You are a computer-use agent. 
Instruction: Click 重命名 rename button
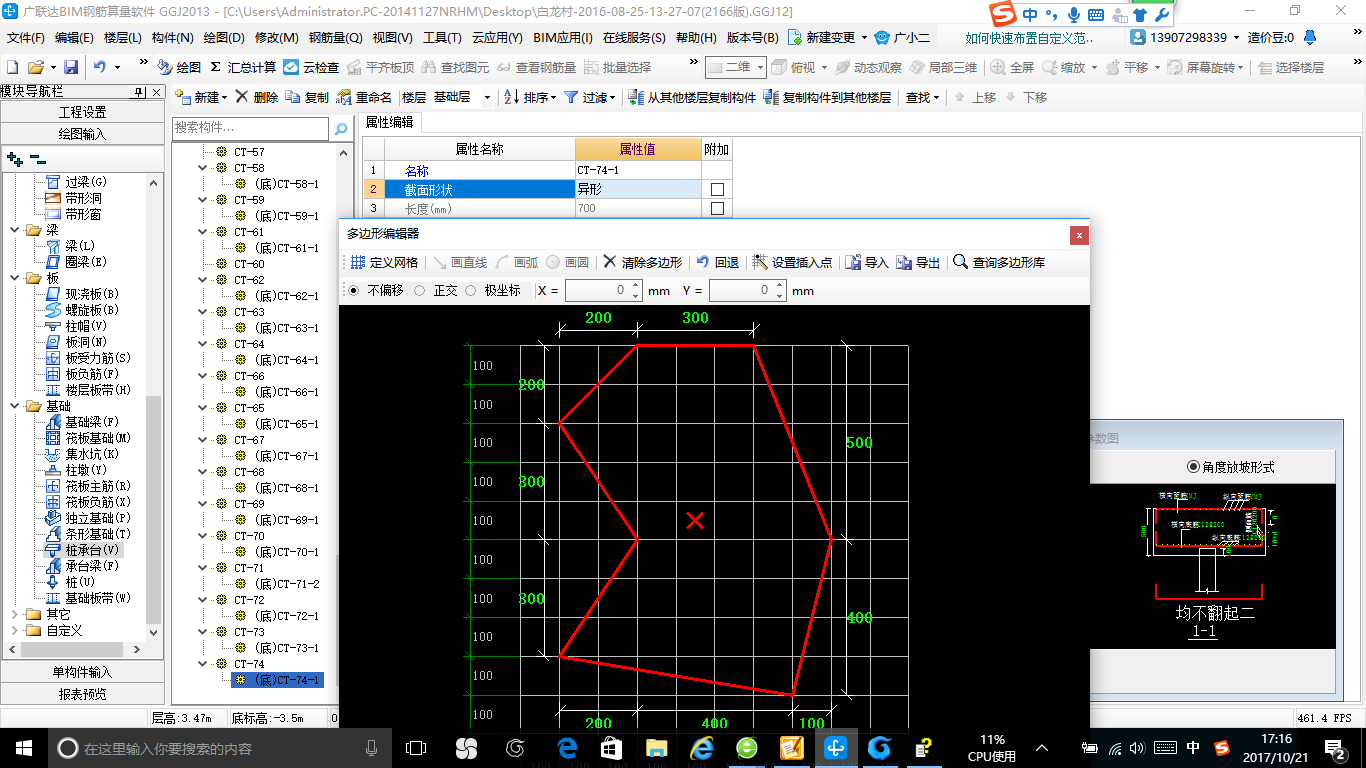pyautogui.click(x=364, y=97)
